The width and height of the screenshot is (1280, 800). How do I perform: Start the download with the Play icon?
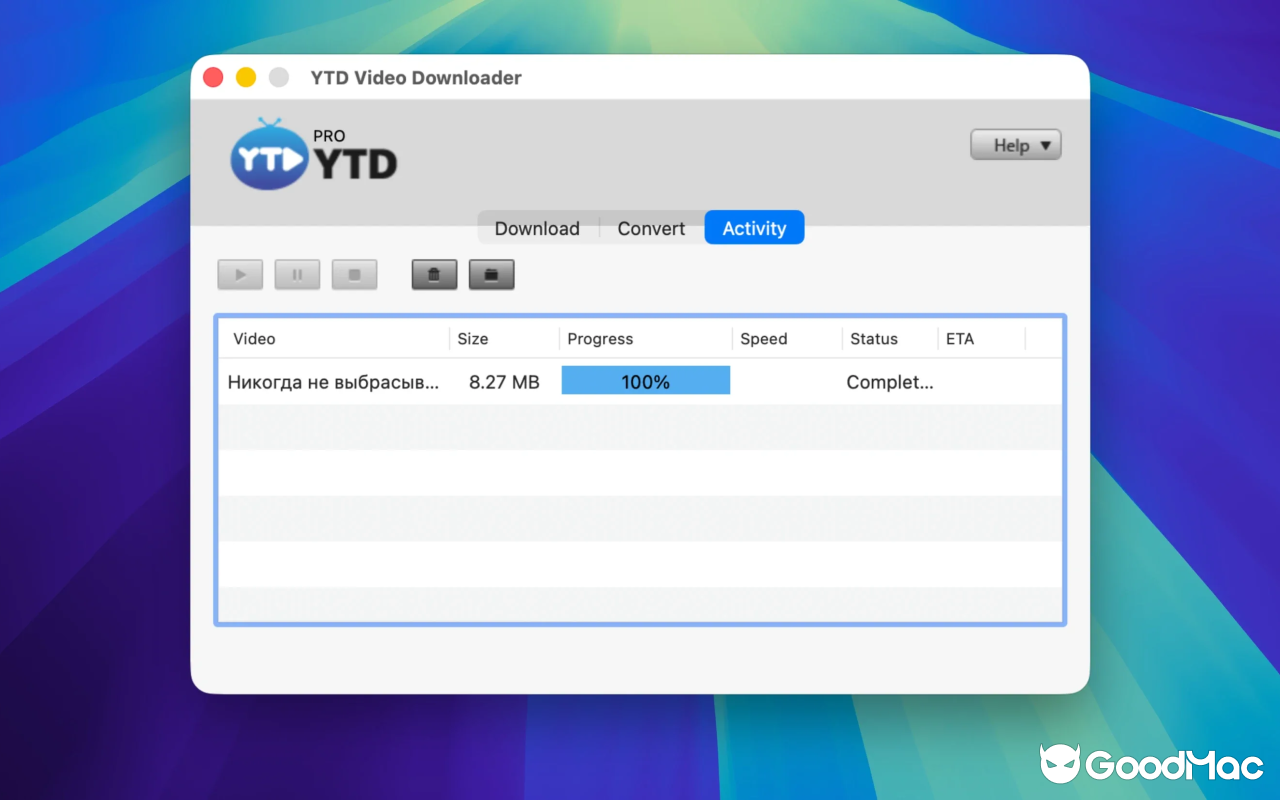pyautogui.click(x=240, y=274)
